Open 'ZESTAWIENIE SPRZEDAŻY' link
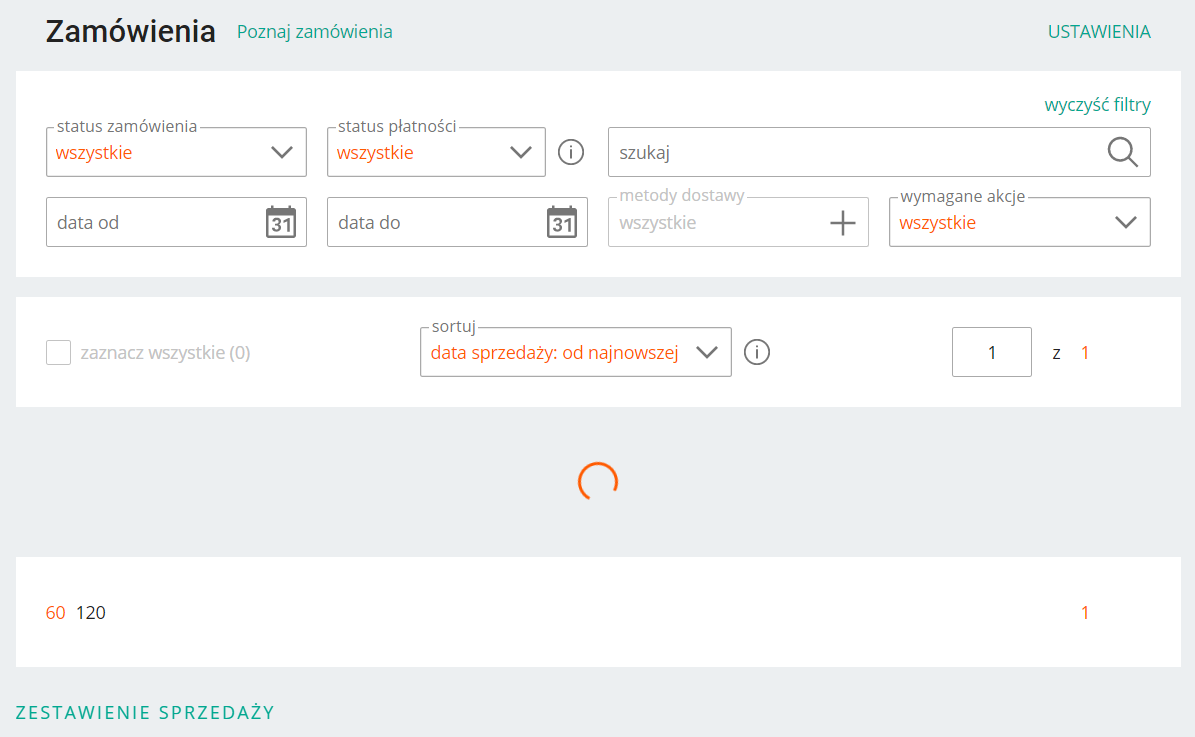Screen dimensions: 1195x737 point(145,712)
